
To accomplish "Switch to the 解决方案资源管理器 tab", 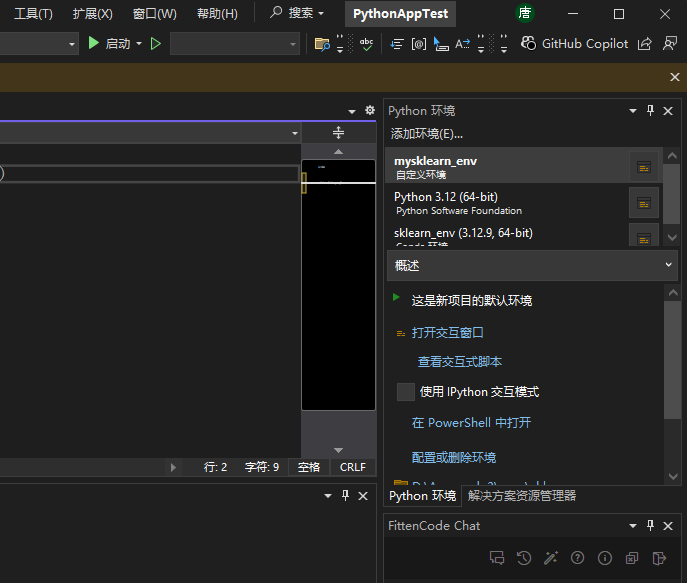I will [x=521, y=496].
